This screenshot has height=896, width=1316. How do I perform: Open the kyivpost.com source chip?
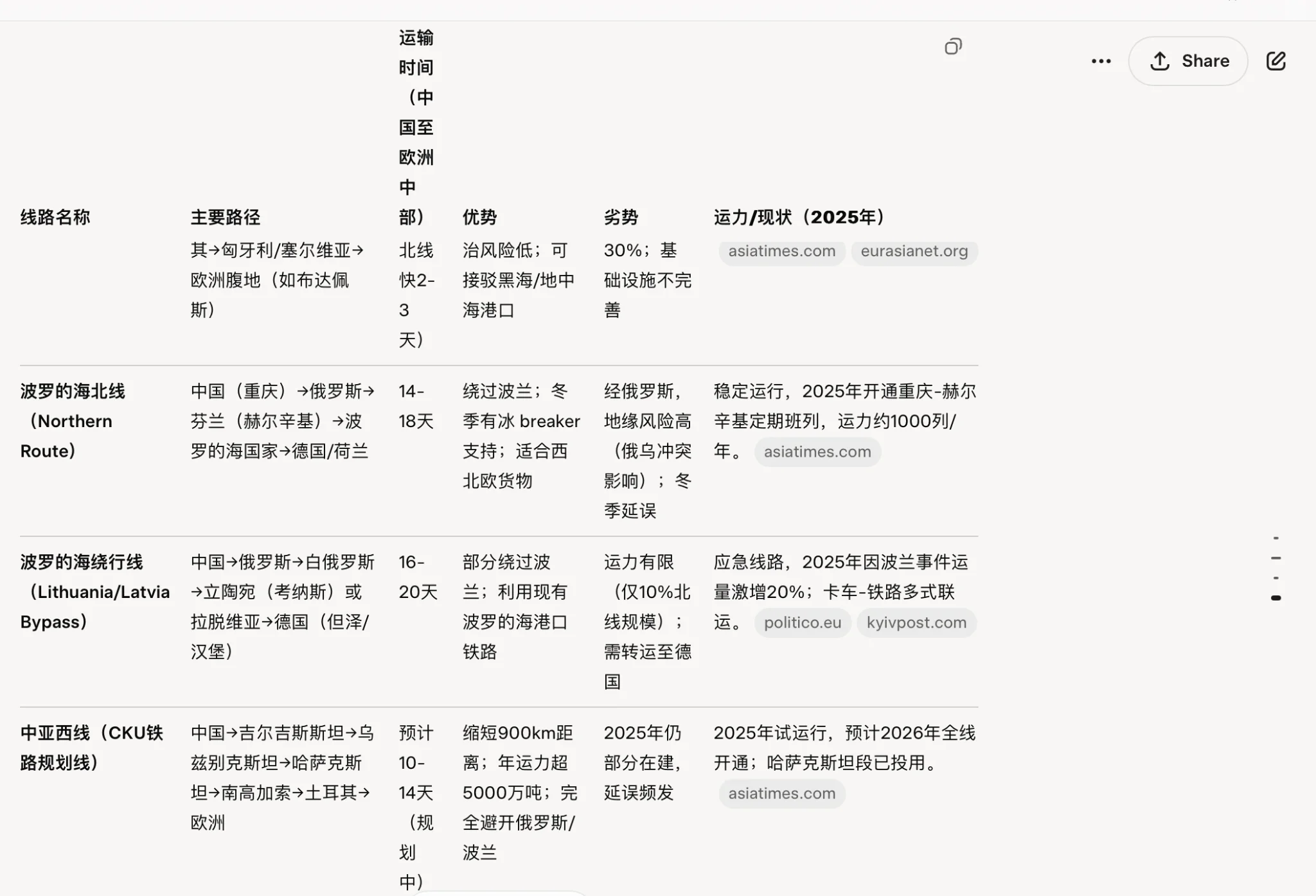click(x=916, y=622)
